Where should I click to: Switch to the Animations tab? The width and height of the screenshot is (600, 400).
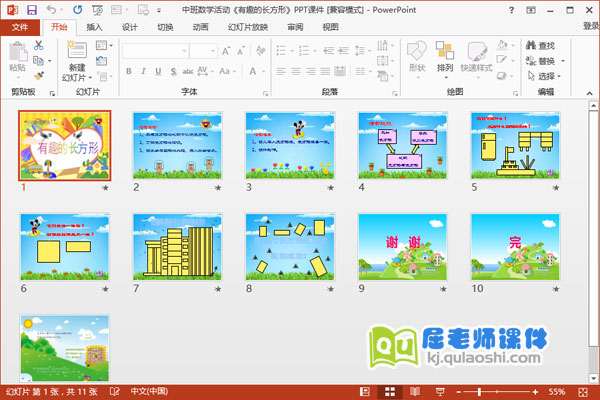(x=201, y=27)
